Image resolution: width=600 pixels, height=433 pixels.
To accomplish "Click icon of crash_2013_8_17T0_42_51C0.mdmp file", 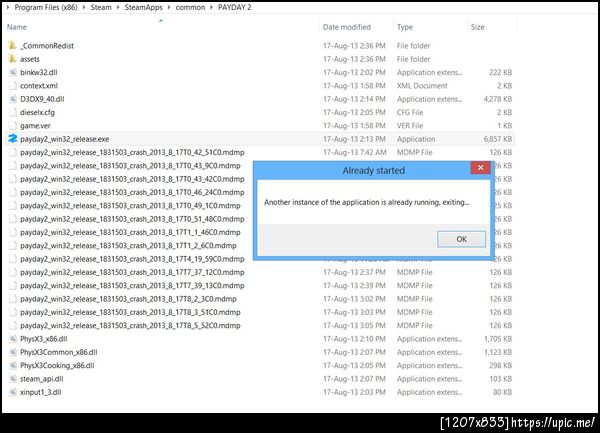I will tap(13, 152).
